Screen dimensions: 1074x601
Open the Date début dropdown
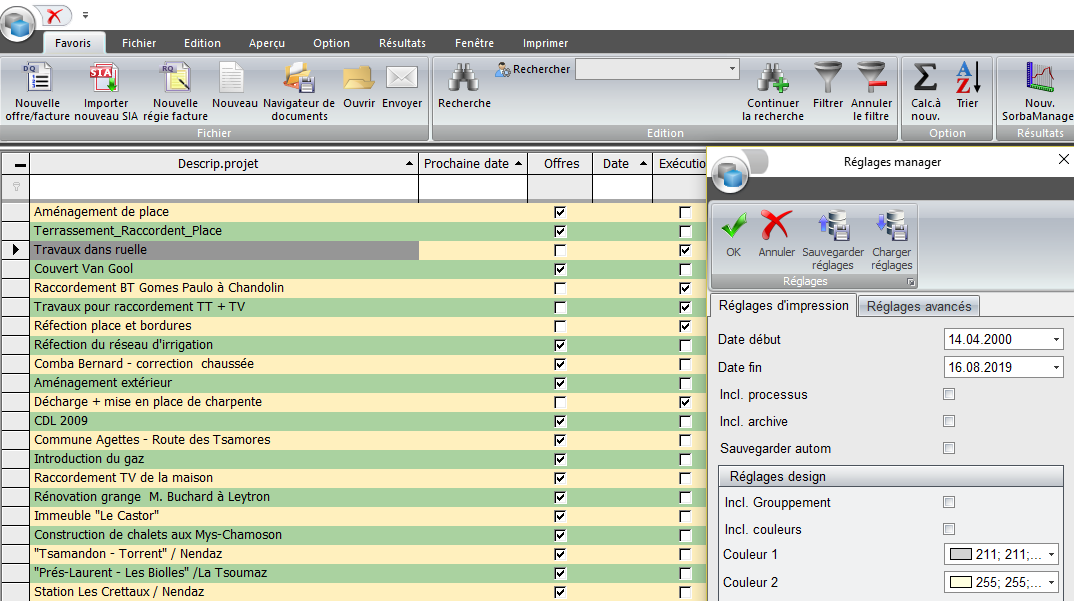(1056, 339)
